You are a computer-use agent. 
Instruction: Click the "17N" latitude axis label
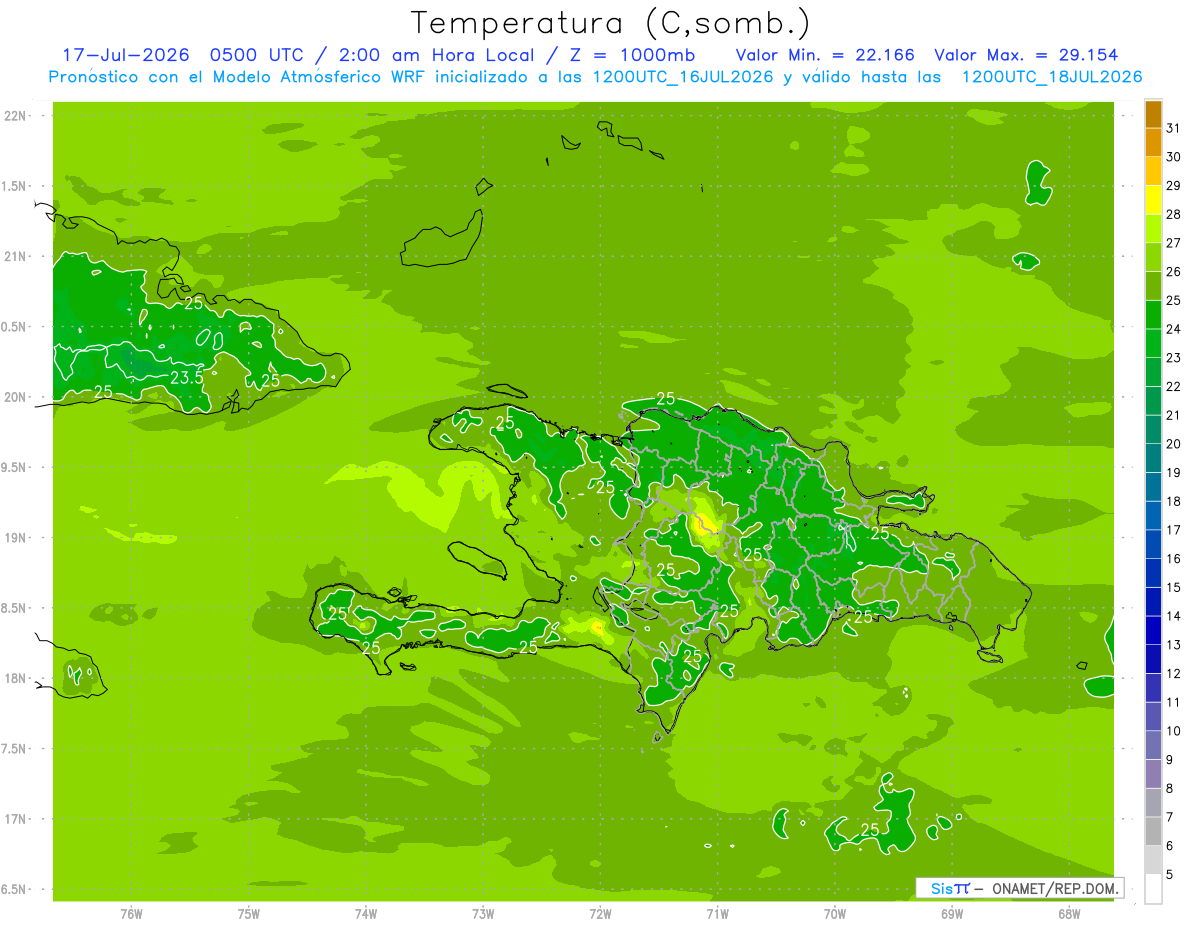pos(16,819)
